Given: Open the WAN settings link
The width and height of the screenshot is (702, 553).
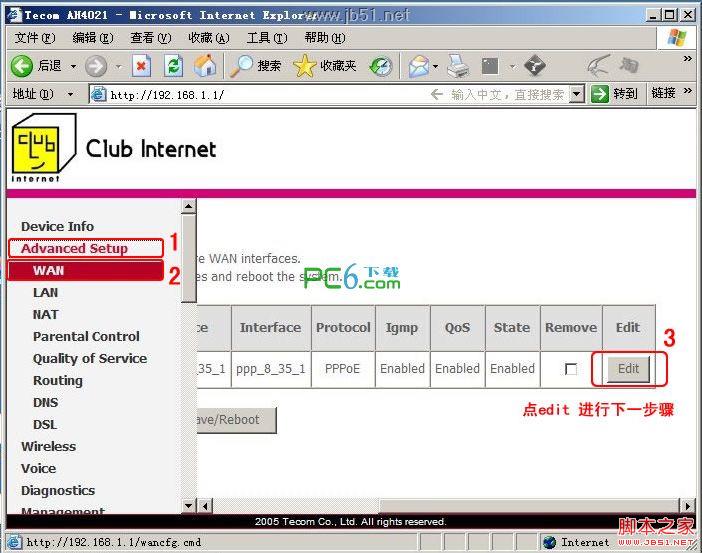Looking at the screenshot, I should point(48,270).
